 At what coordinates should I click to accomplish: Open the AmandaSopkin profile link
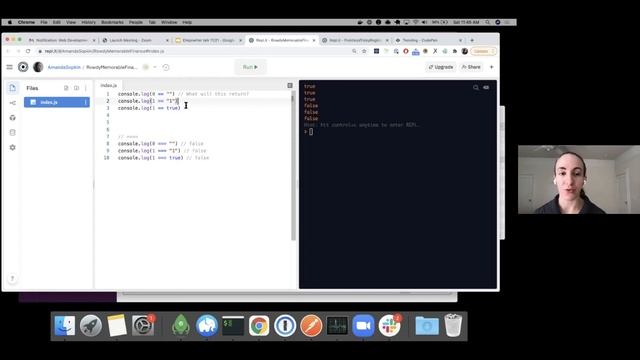(64, 67)
